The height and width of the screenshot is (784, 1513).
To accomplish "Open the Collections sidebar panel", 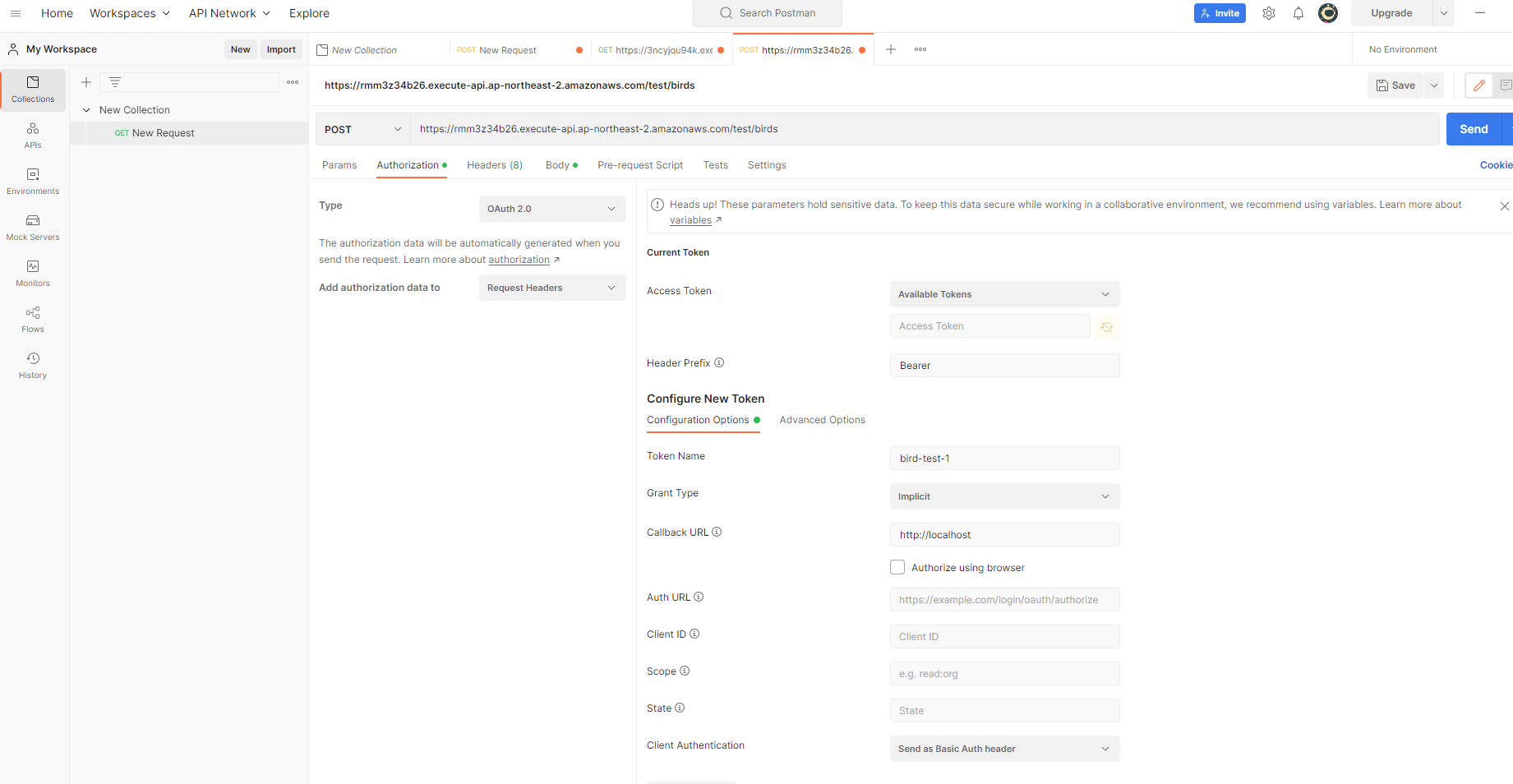I will tap(33, 90).
